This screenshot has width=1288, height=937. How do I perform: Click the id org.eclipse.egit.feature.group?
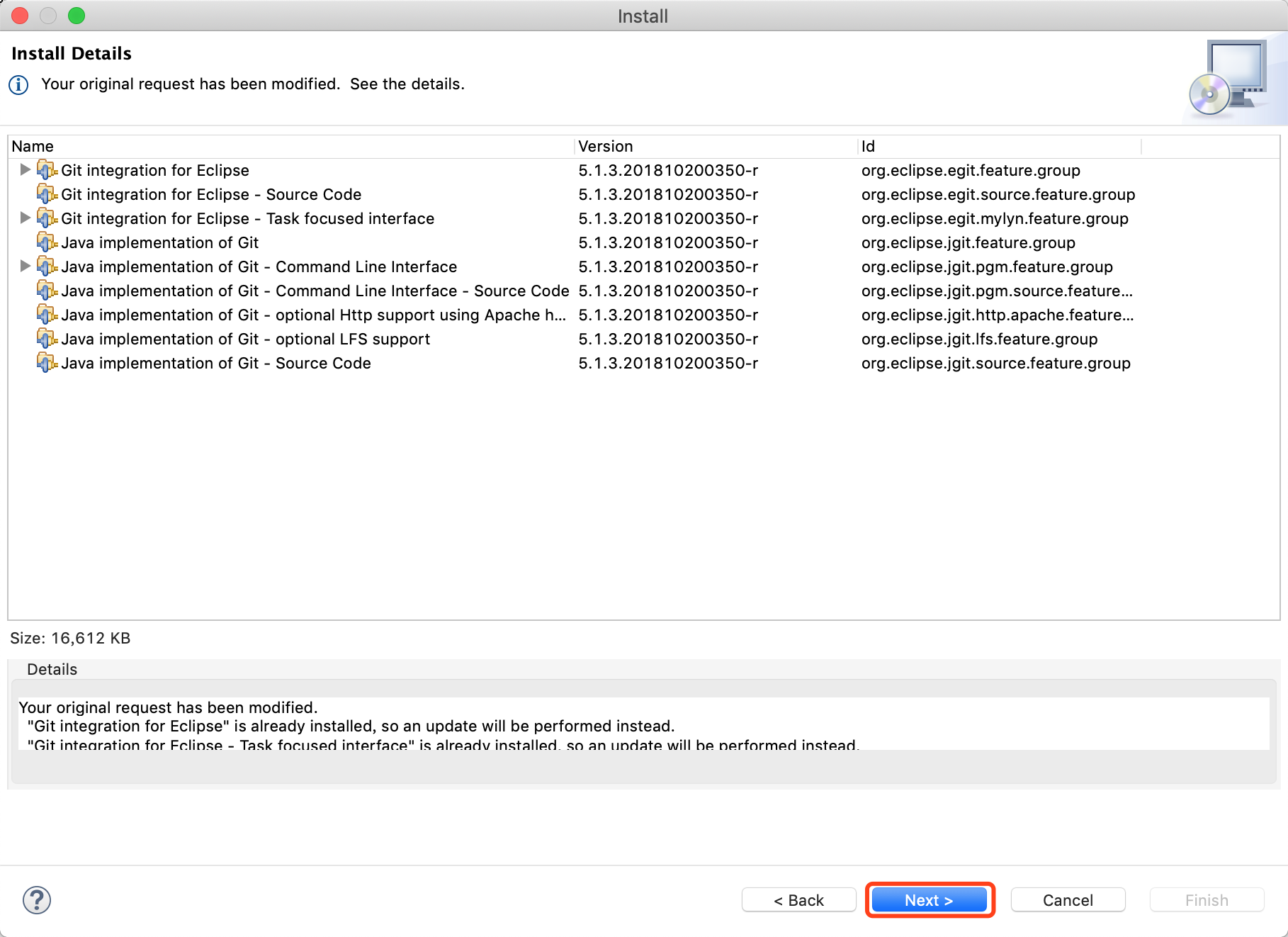click(971, 170)
